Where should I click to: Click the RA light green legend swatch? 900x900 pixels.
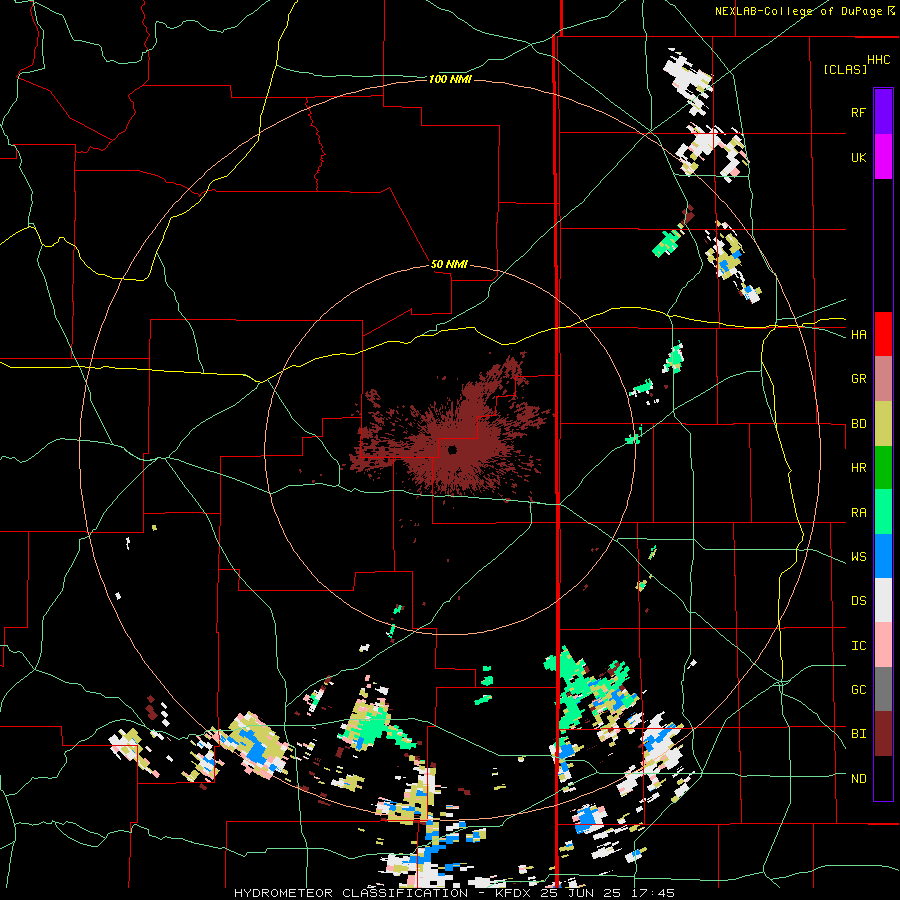pos(883,512)
